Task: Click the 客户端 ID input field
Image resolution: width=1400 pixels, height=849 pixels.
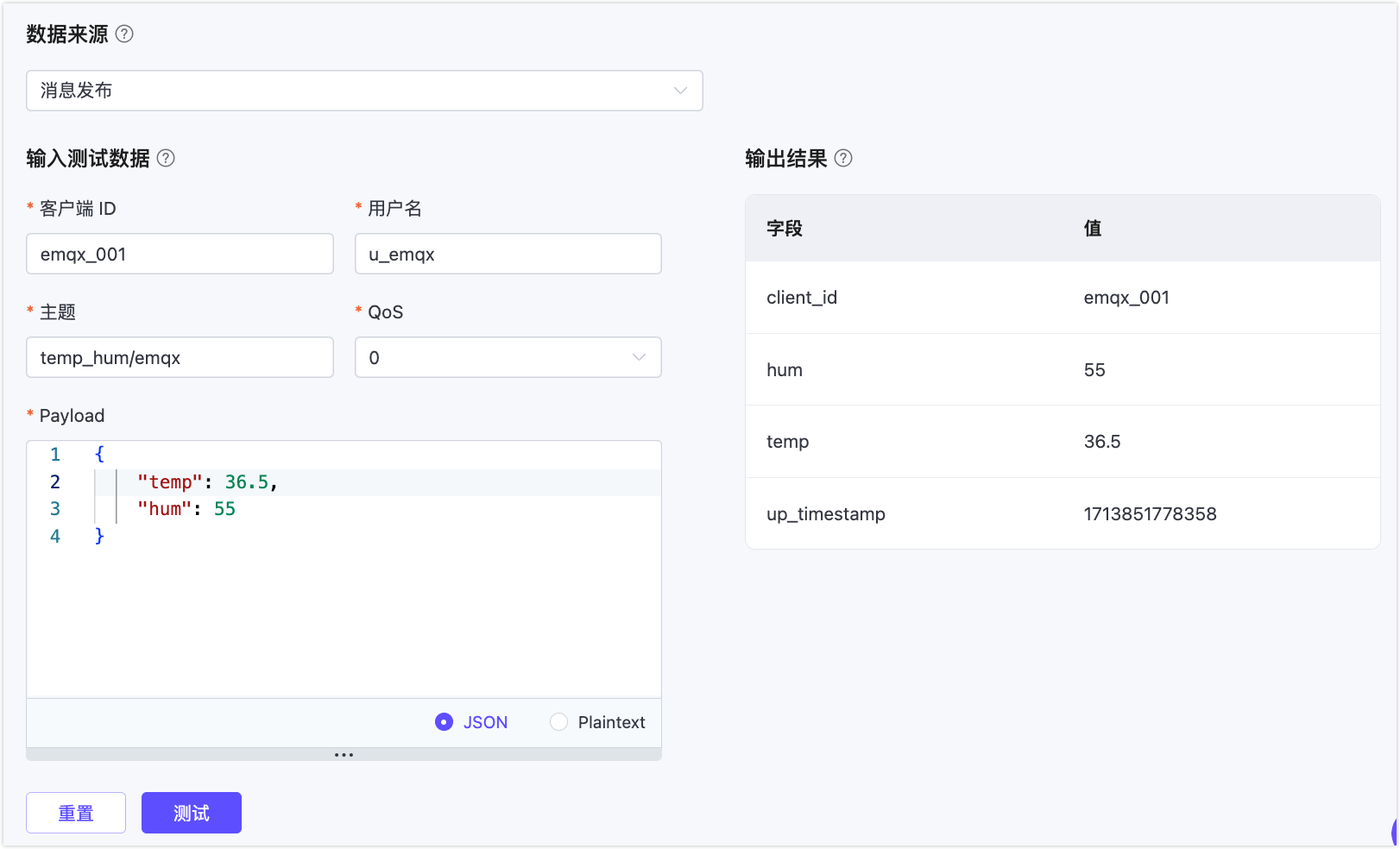Action: (x=180, y=254)
